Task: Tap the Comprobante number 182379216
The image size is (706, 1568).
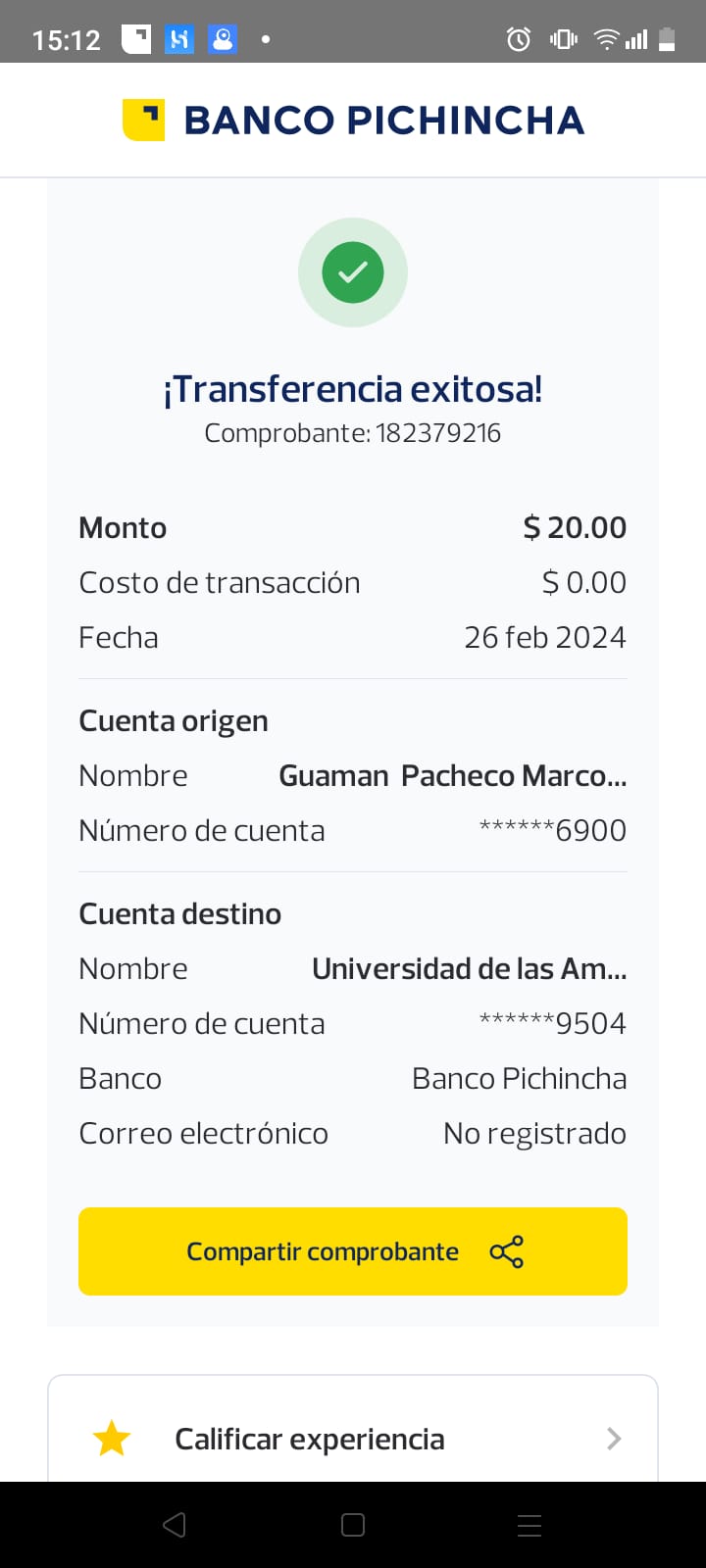Action: pyautogui.click(x=437, y=433)
